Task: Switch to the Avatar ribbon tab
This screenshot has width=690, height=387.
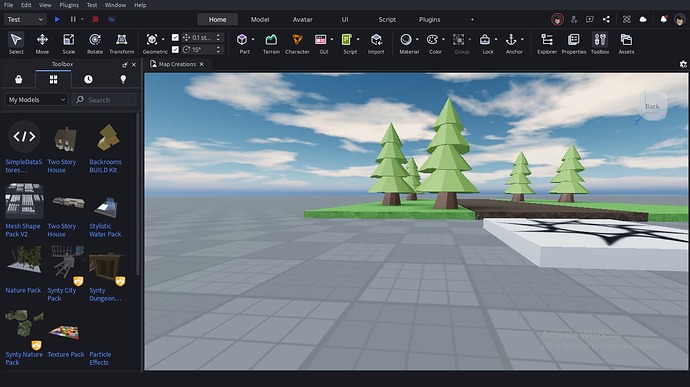Action: point(302,19)
